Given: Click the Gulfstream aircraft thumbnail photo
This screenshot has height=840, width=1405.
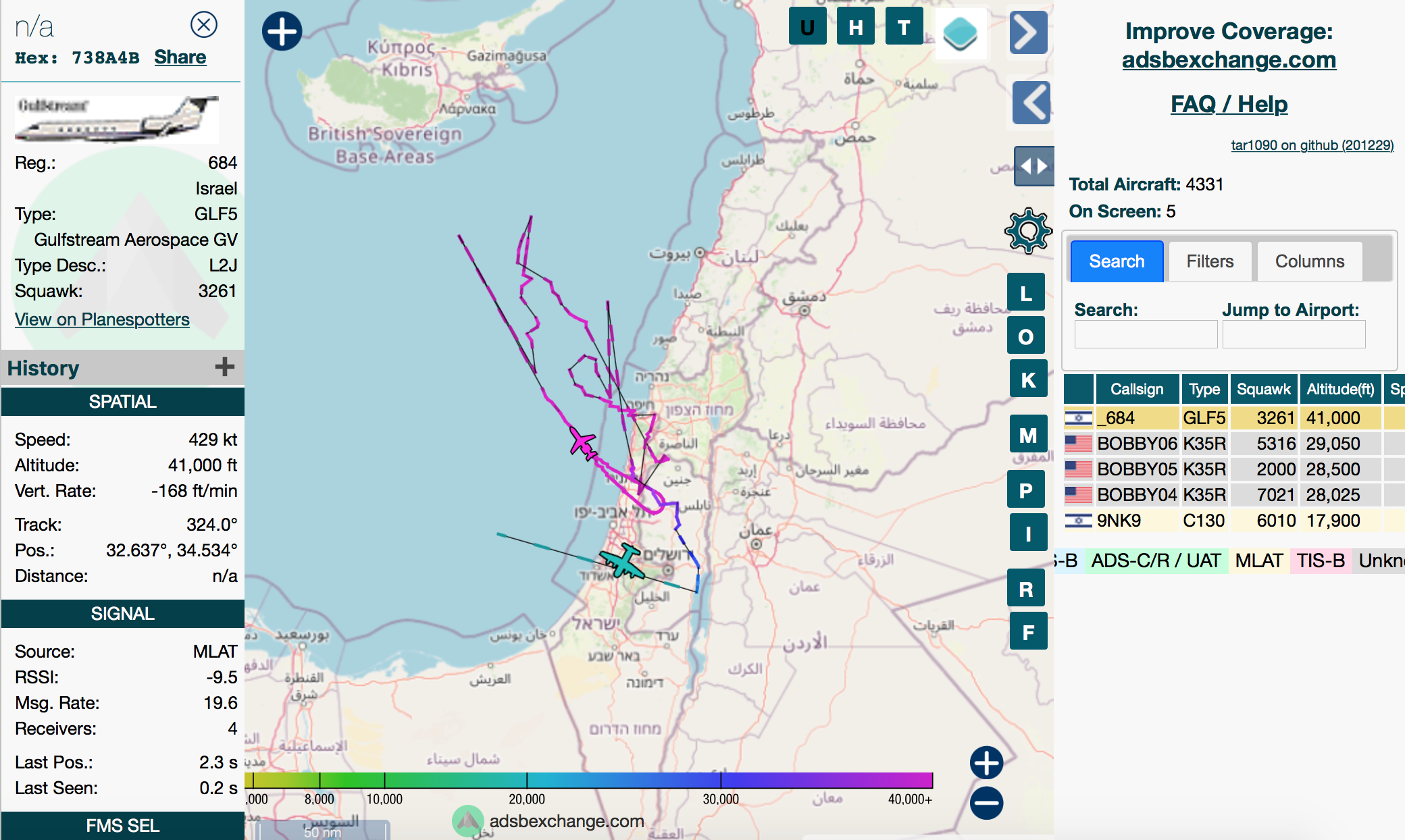Looking at the screenshot, I should point(117,119).
